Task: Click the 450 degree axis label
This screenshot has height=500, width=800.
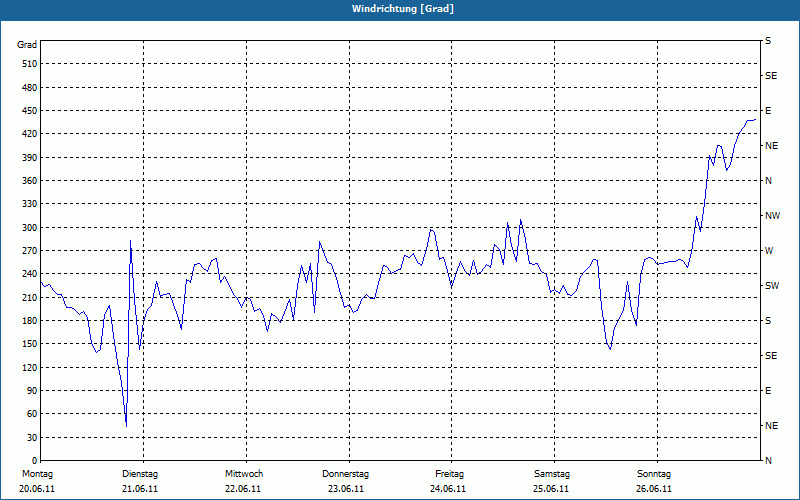Action: [30, 111]
